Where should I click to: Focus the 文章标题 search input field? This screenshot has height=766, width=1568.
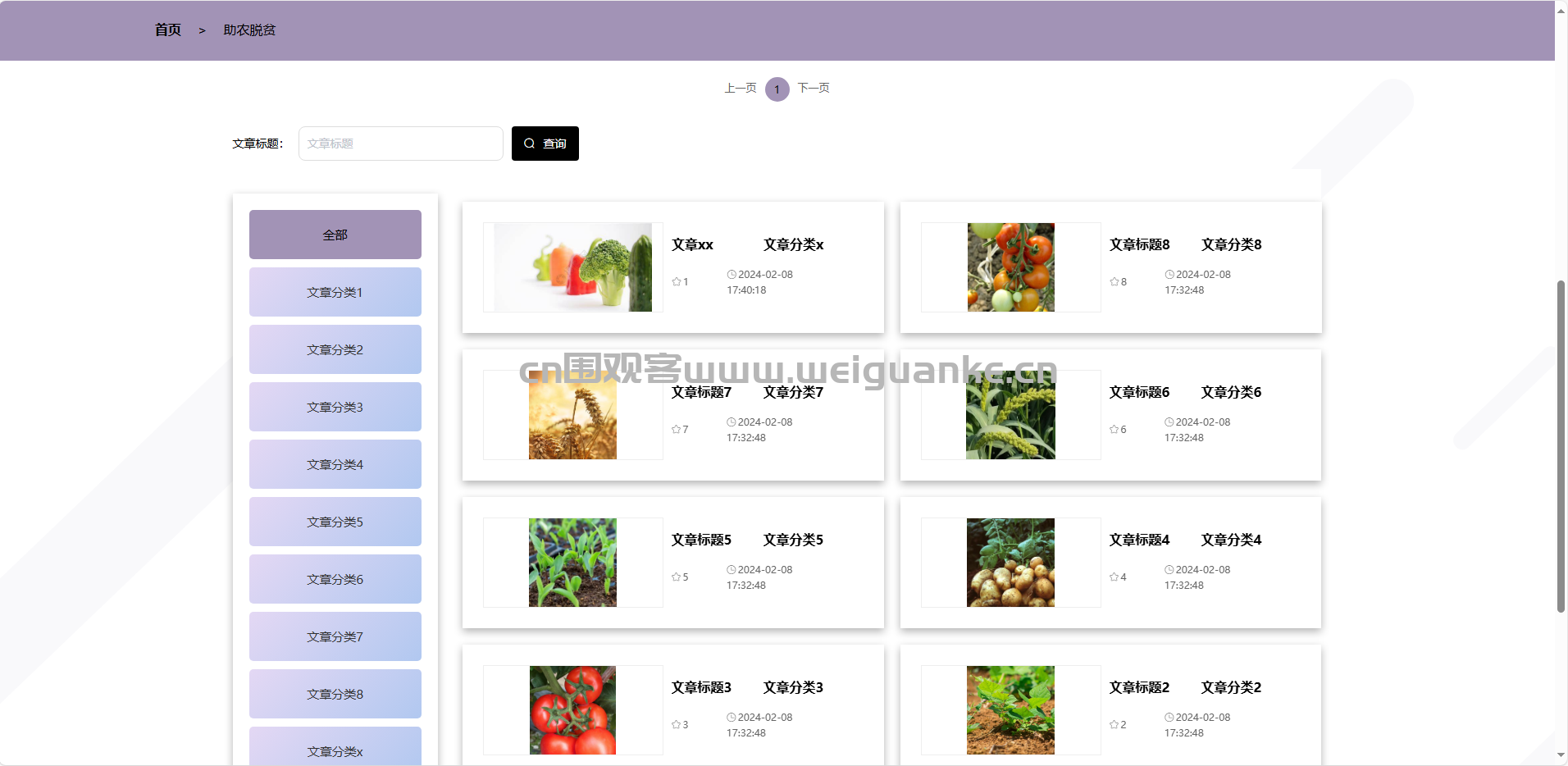click(x=401, y=144)
